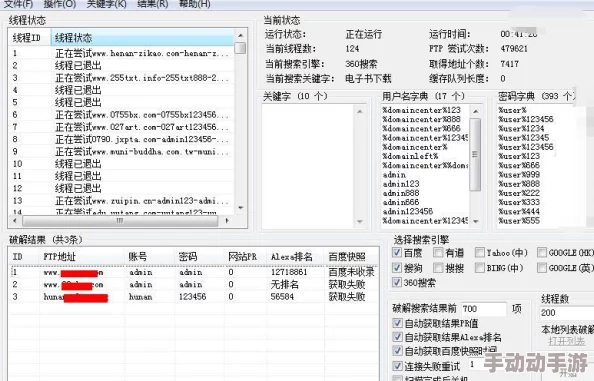Open the 文件(F) menu
The image size is (594, 381).
18,4
